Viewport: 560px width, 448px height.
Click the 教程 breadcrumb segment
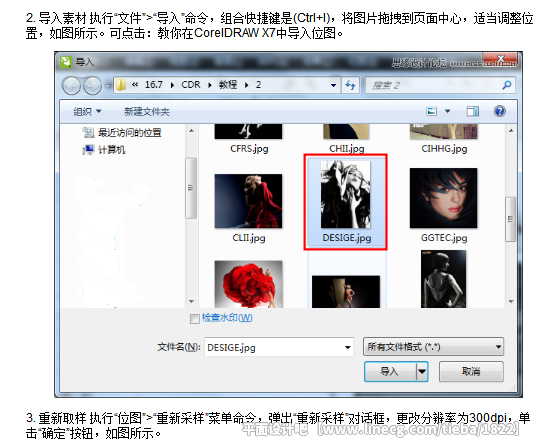tap(228, 85)
